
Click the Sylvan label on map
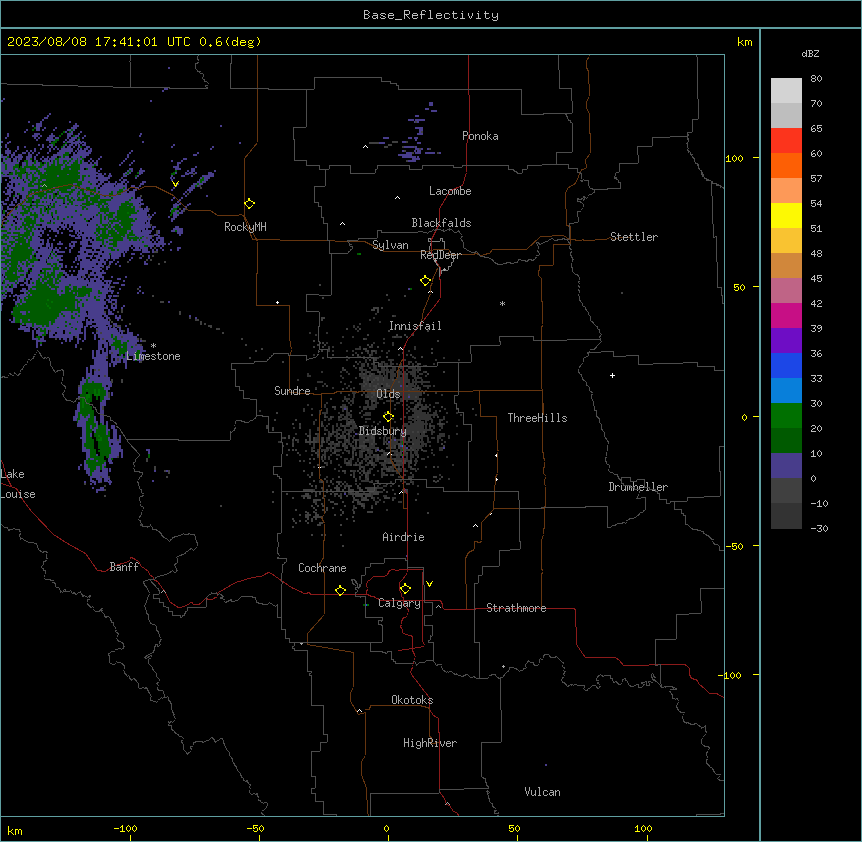[x=390, y=245]
